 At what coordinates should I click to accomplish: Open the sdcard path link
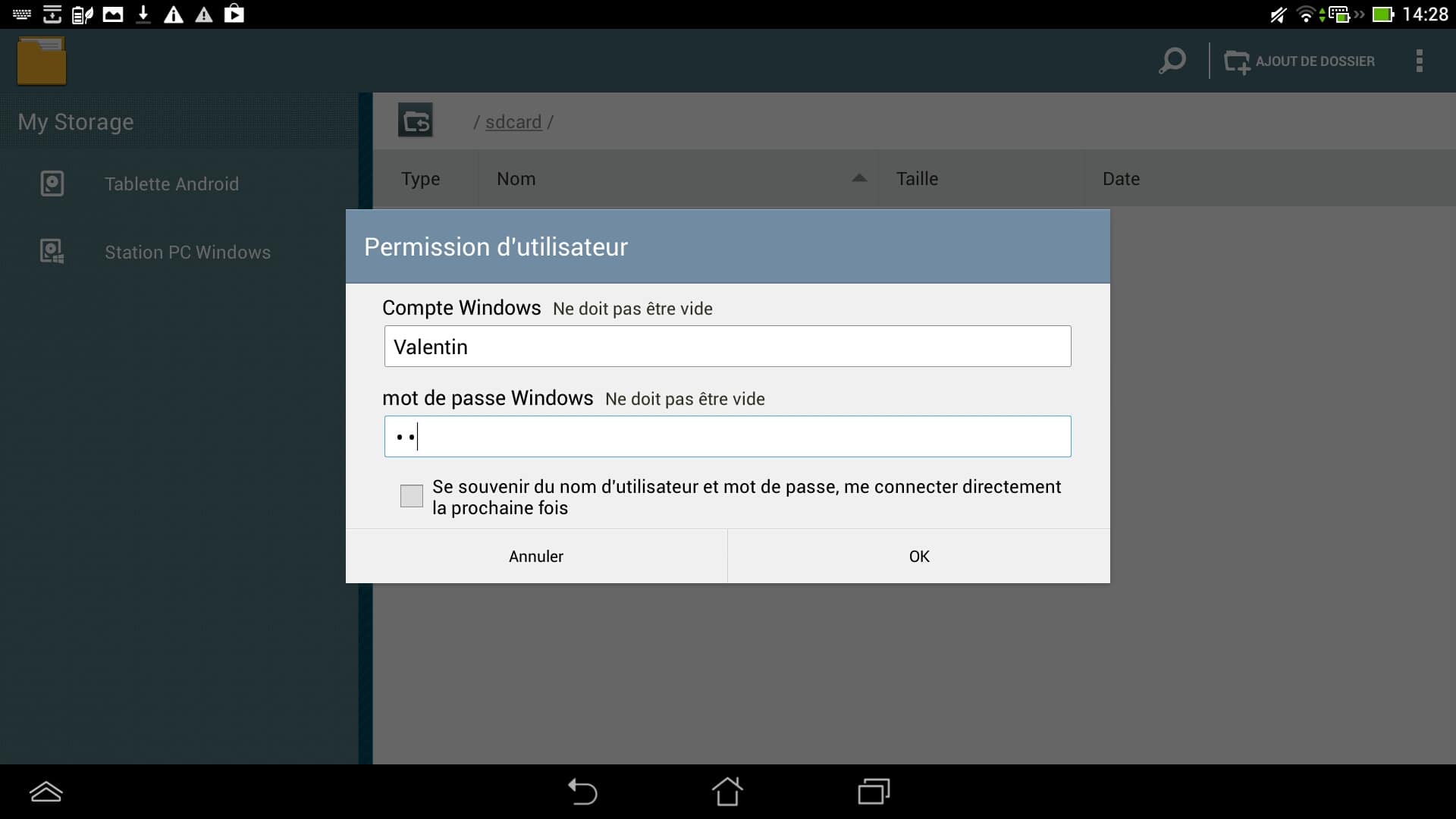pos(513,122)
